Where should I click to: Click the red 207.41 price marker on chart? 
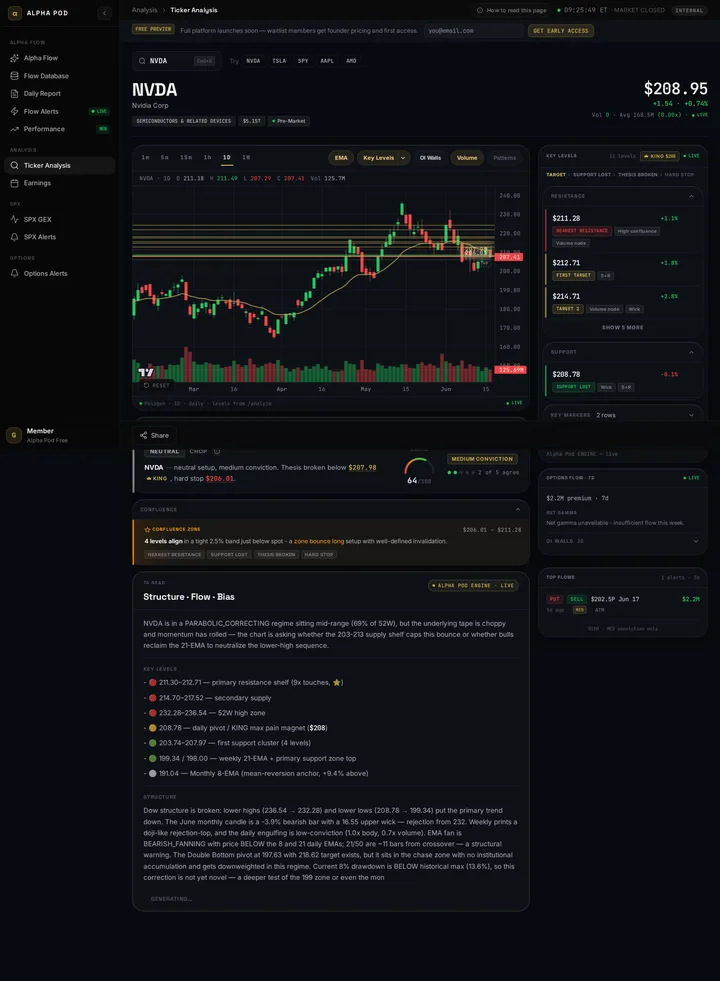tap(510, 257)
